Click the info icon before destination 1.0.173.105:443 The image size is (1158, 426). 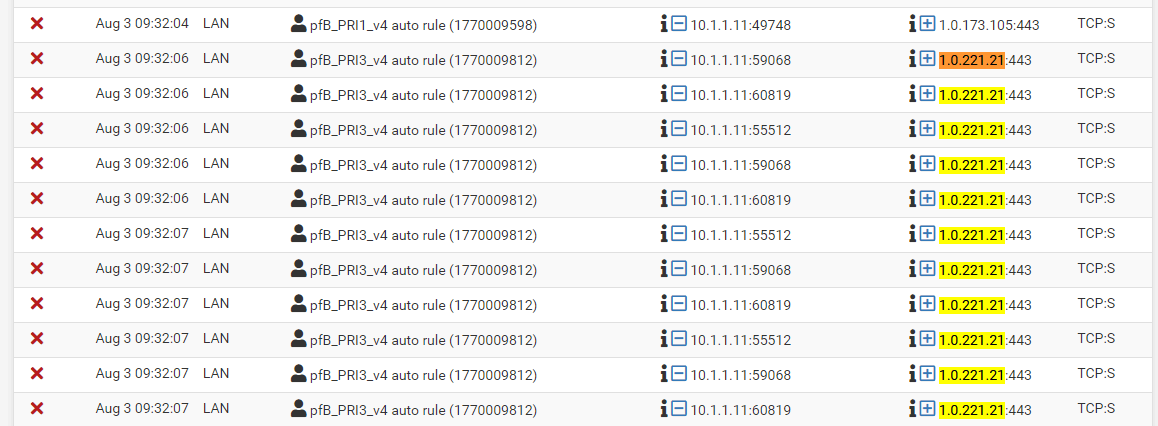[x=912, y=23]
